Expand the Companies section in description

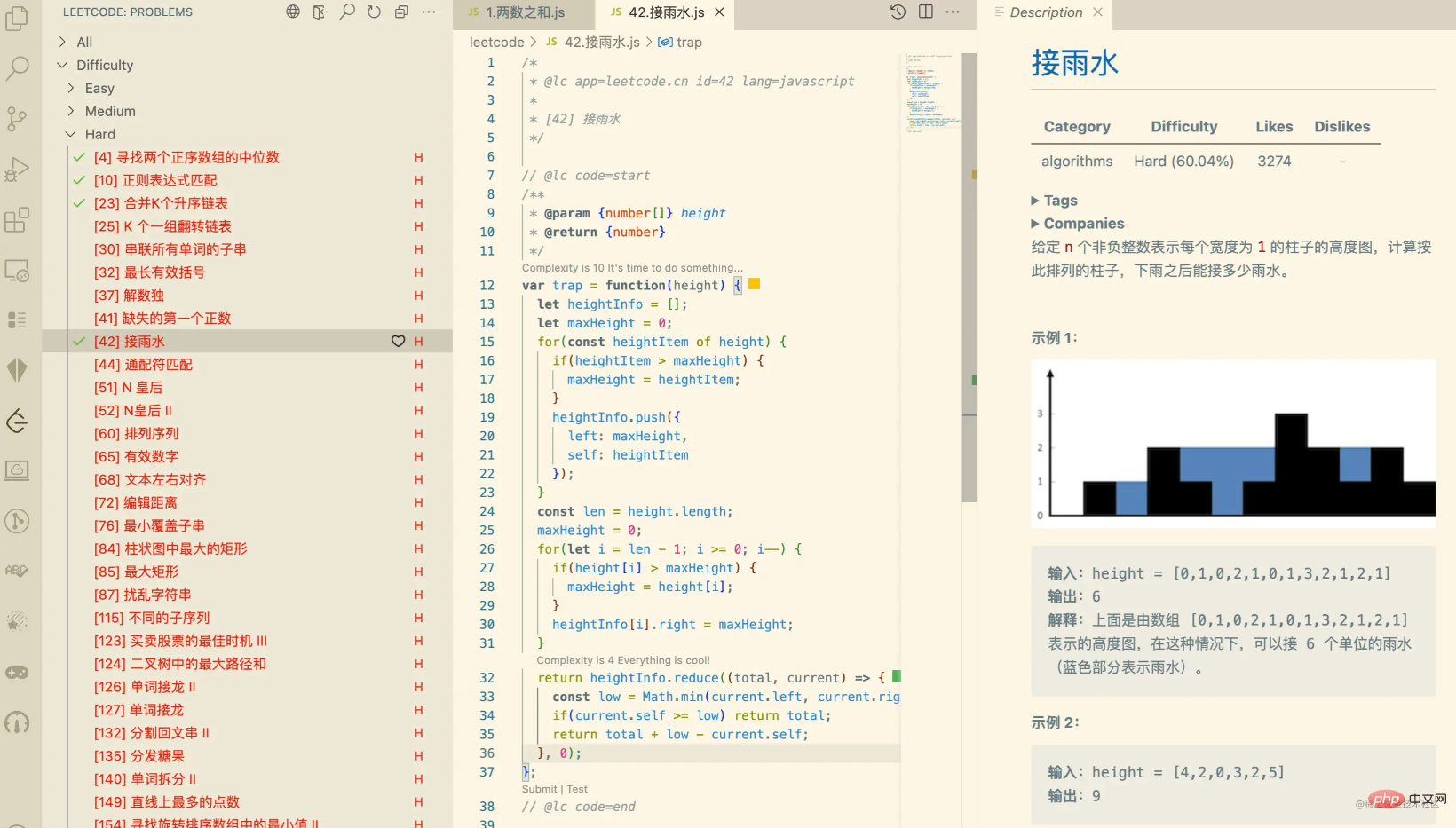[x=1035, y=224]
